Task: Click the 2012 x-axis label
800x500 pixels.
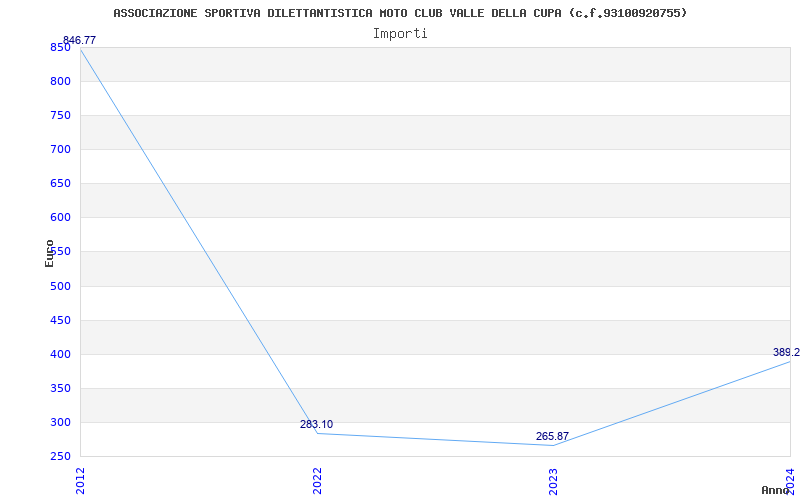Action: (80, 481)
